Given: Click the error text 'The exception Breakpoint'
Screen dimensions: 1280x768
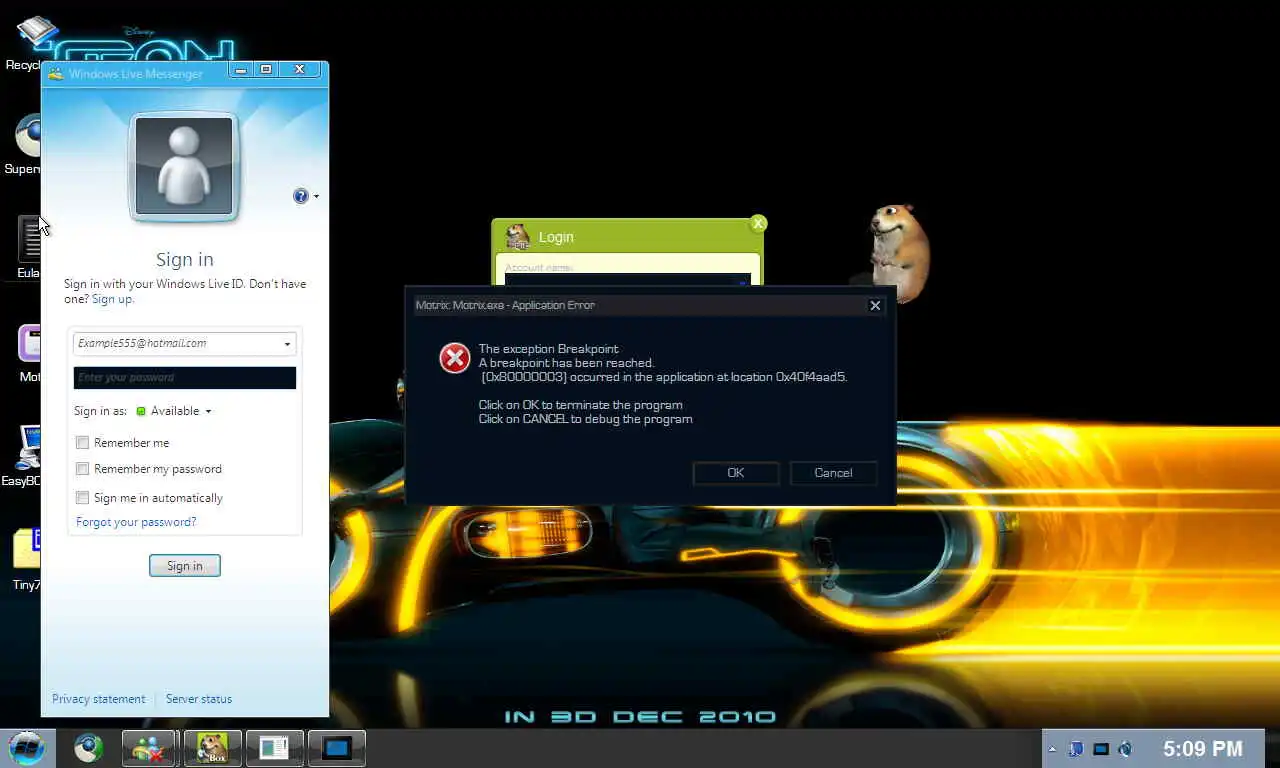Looking at the screenshot, I should click(x=548, y=349).
